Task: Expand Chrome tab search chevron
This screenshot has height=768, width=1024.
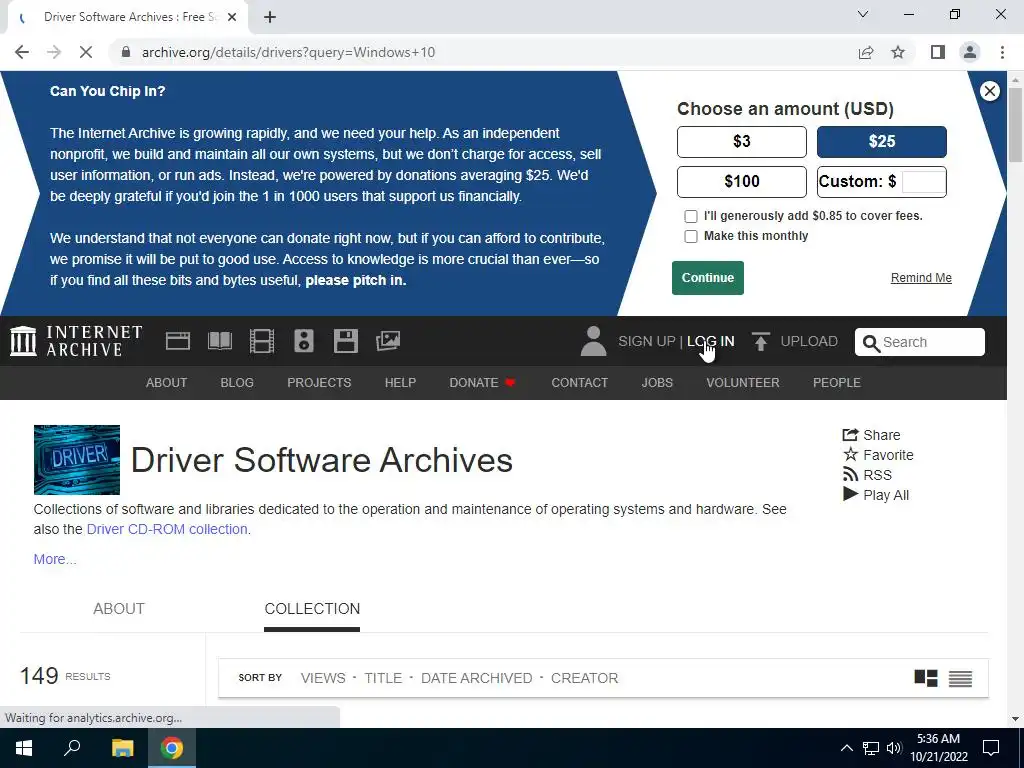Action: coord(863,14)
